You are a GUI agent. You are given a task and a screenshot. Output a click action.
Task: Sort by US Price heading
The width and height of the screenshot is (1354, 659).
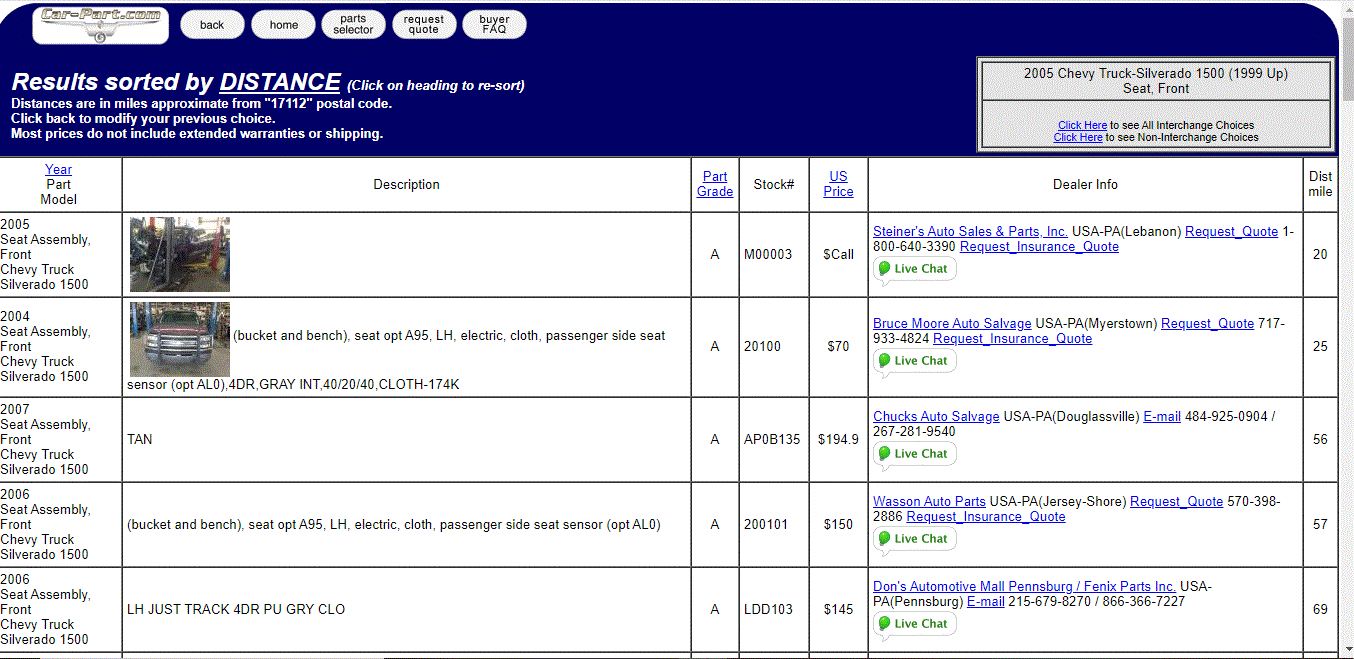pos(838,184)
